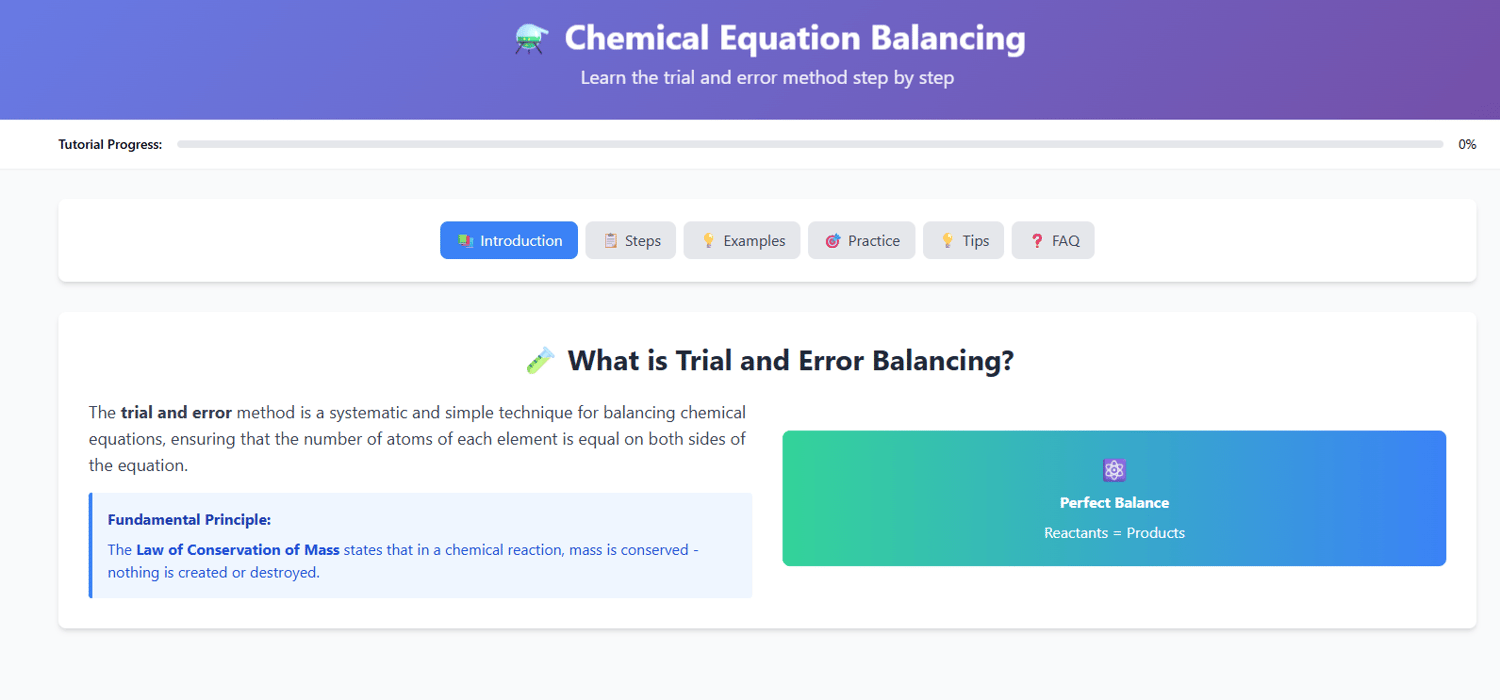Click the header subtitle about trial and error method
Viewport: 1500px width, 700px height.
click(x=767, y=78)
